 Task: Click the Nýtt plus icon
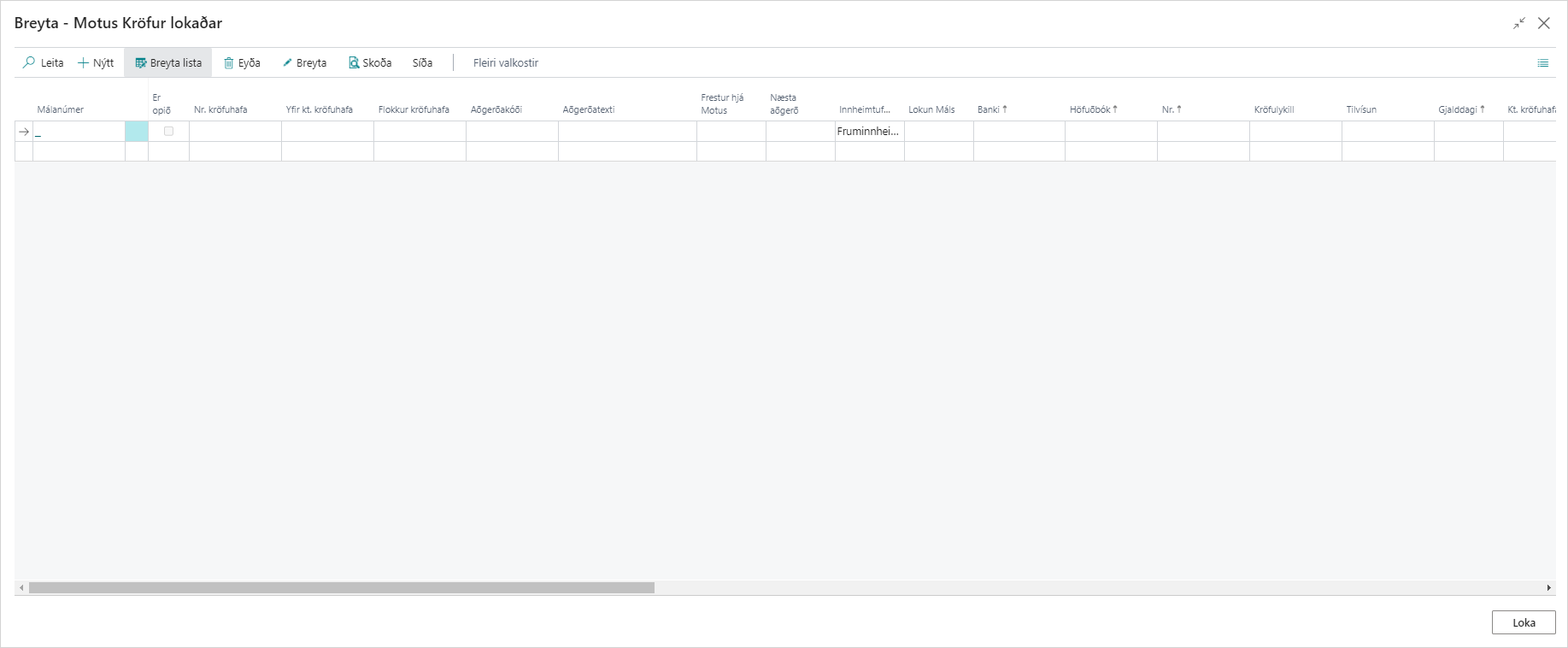[83, 63]
